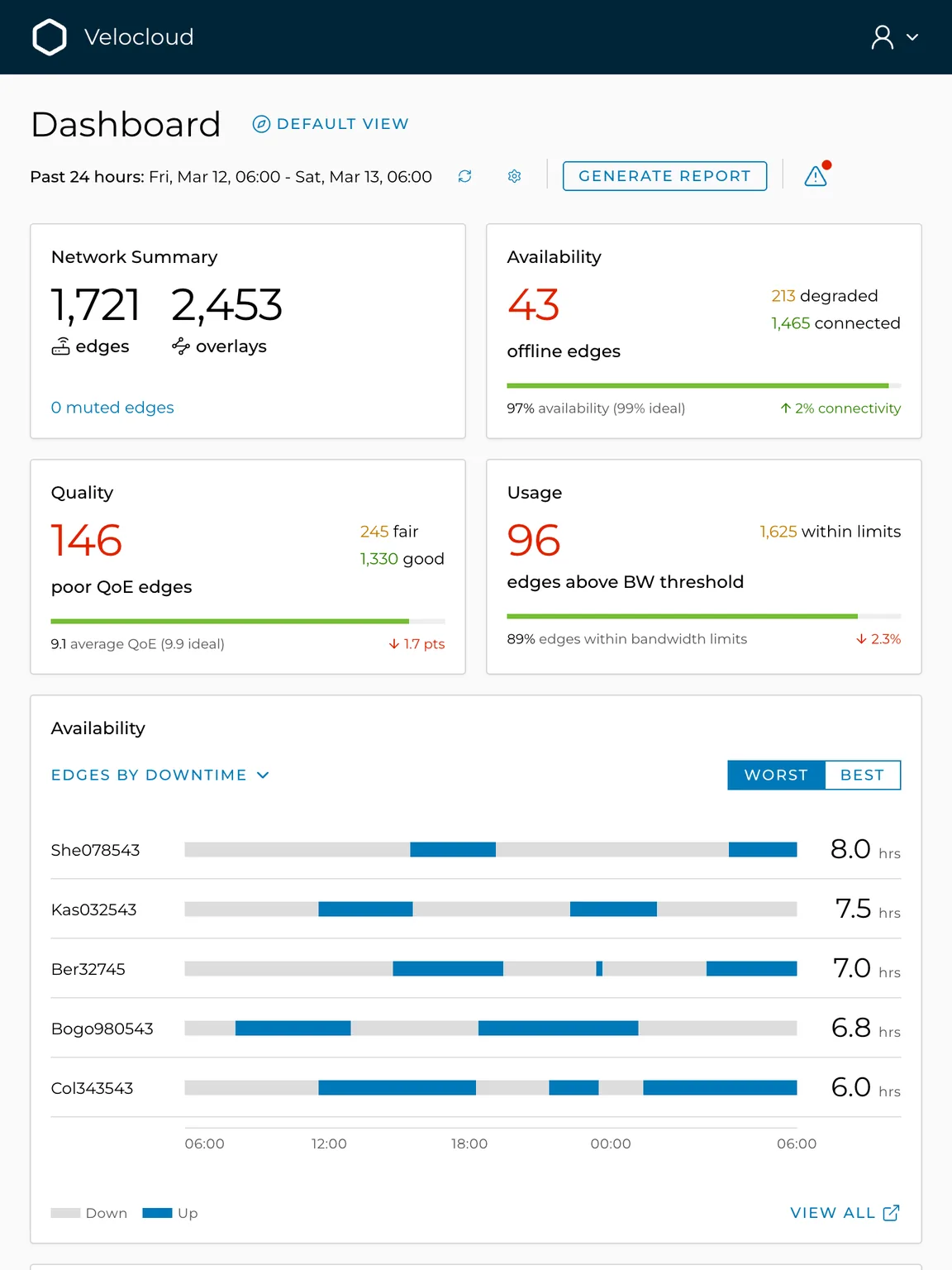Open the EDGES BY DOWNTIME dropdown
952x1270 pixels.
(160, 775)
